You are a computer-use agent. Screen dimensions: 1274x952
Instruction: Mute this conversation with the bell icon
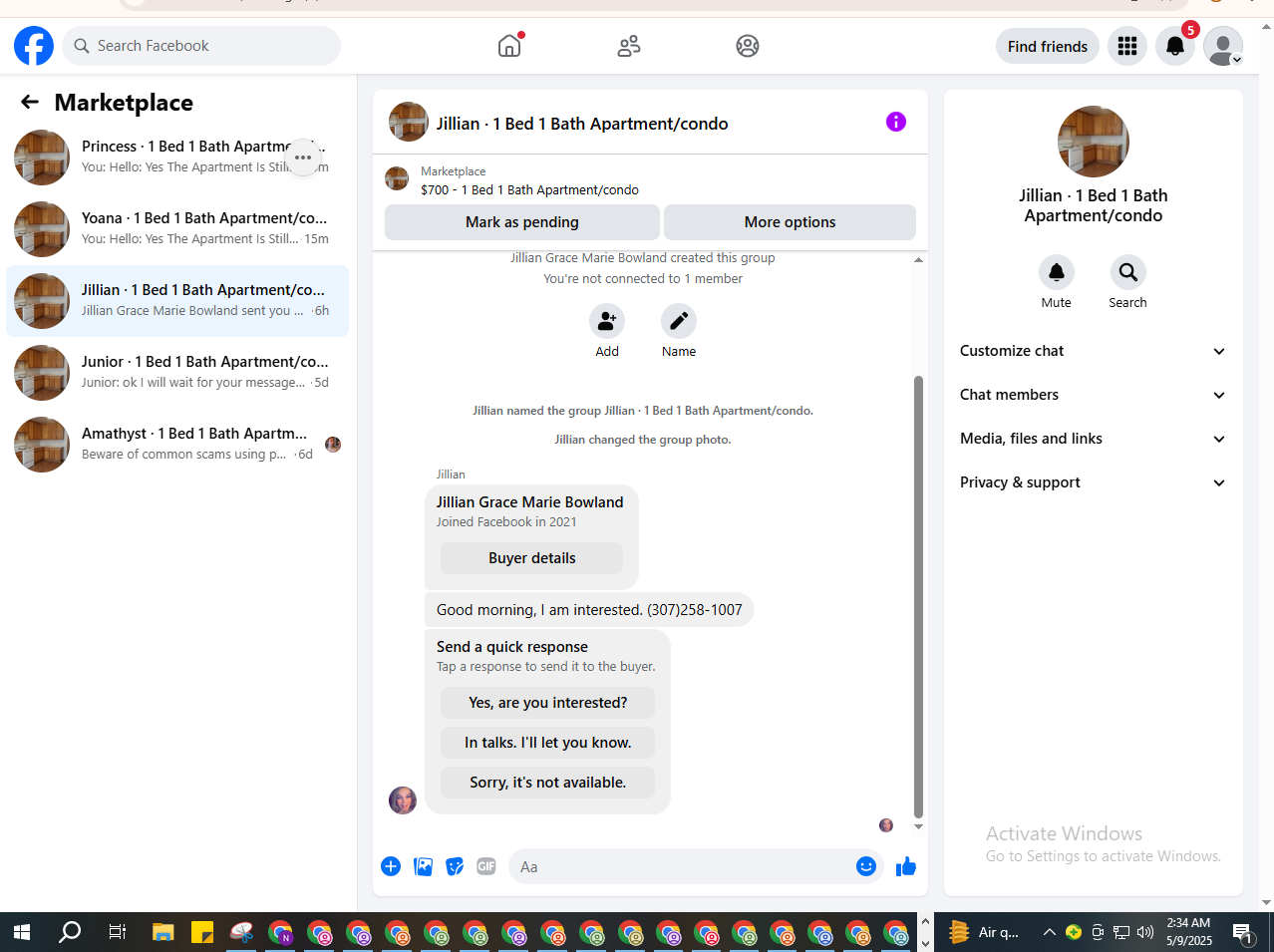click(1057, 272)
